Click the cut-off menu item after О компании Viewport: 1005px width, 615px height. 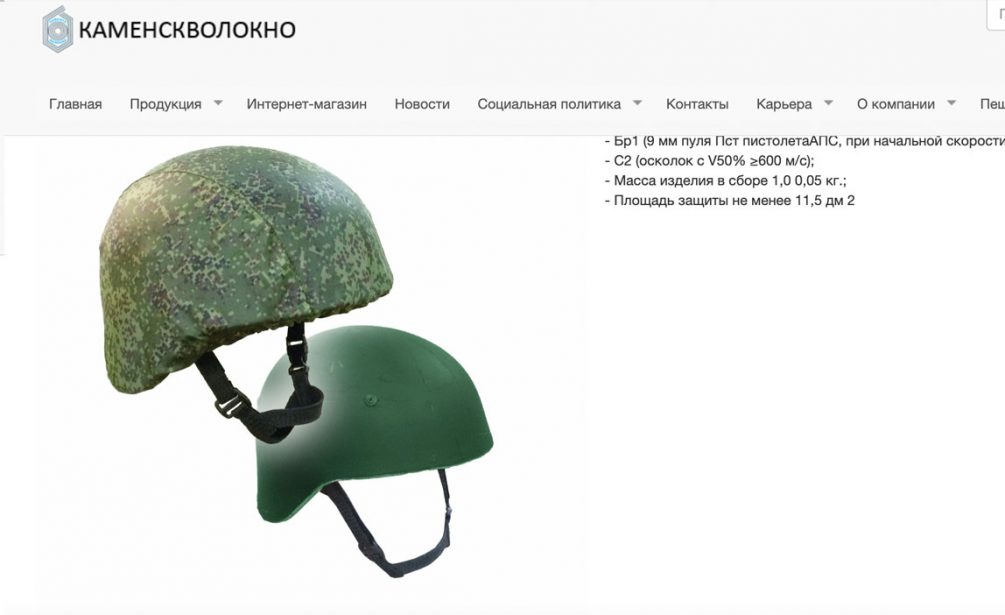(992, 104)
